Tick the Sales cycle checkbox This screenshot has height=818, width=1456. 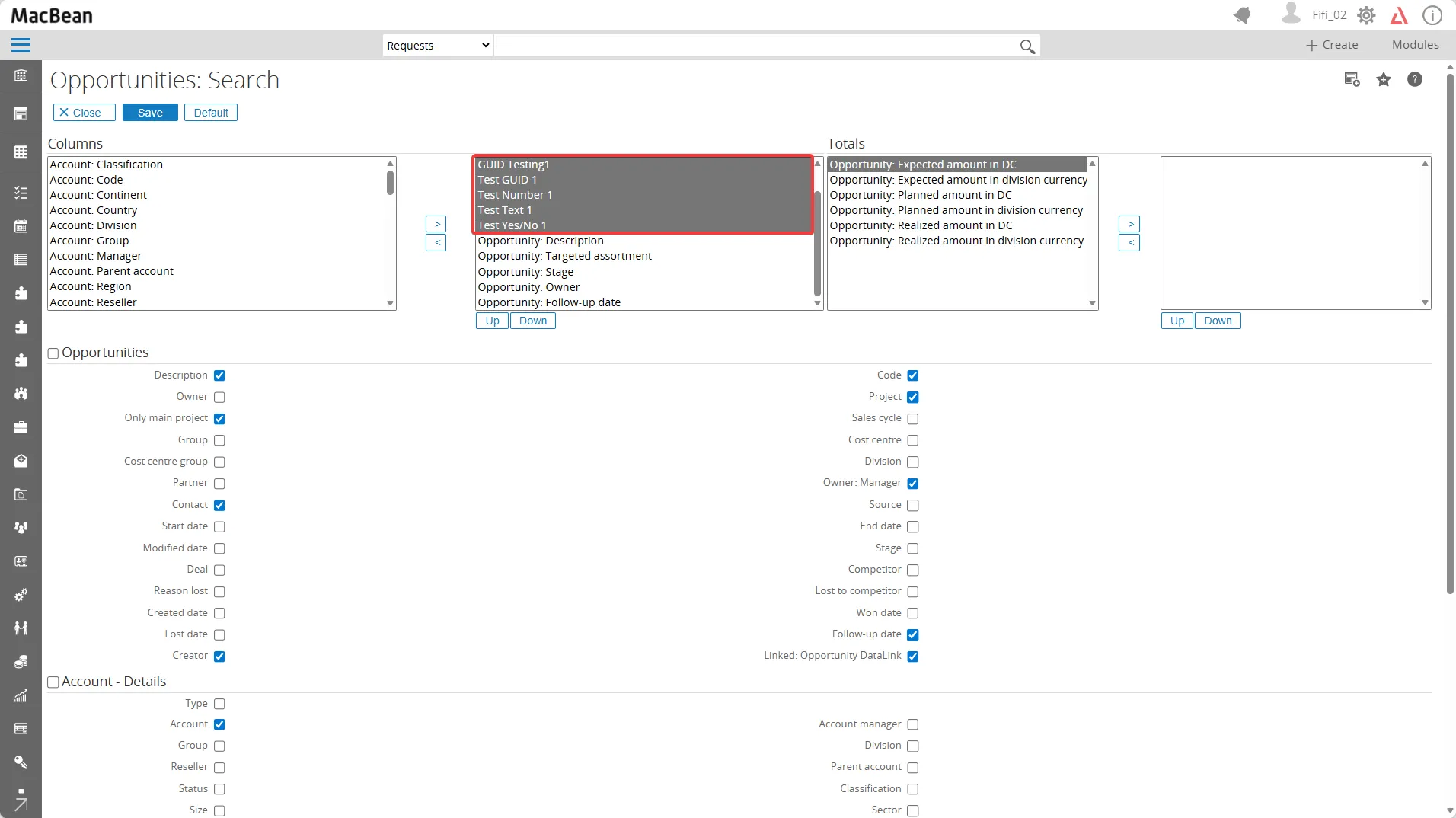click(x=913, y=419)
